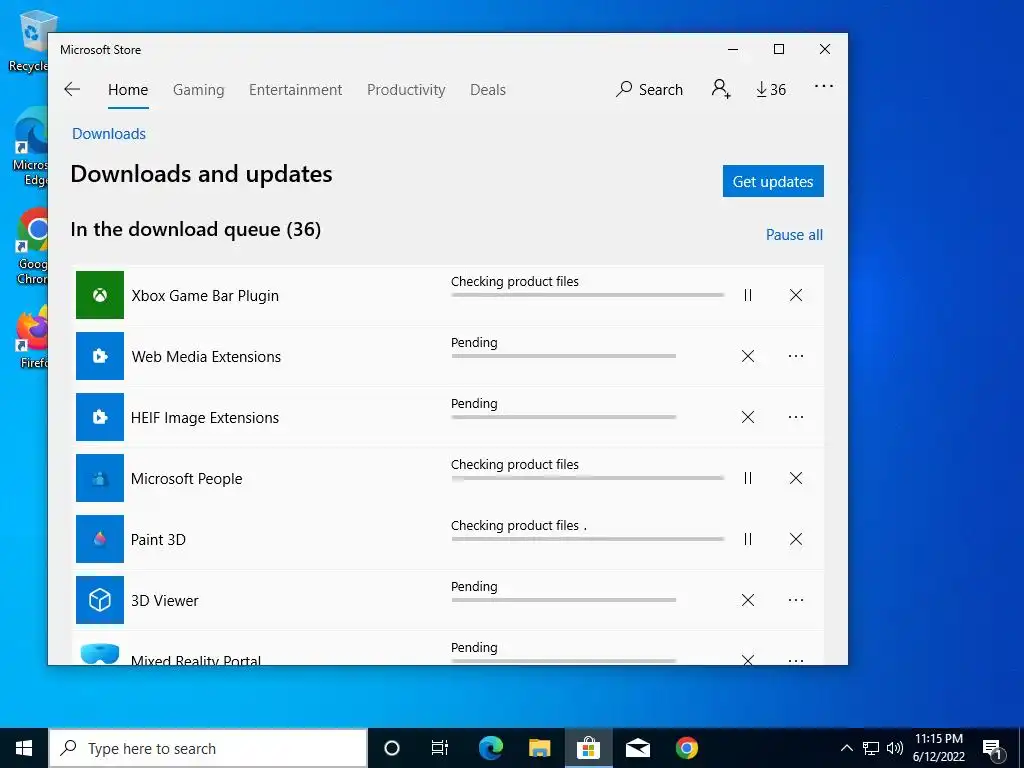This screenshot has height=768, width=1024.
Task: Open more options for HEIF Image Extensions
Action: pyautogui.click(x=795, y=417)
